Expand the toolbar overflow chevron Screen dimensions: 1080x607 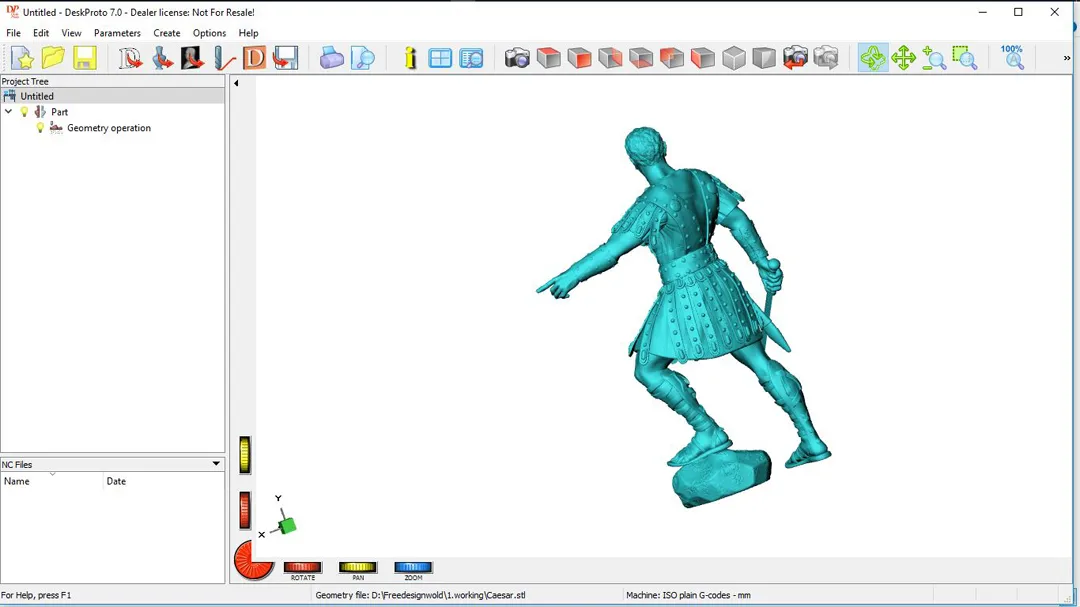[x=1067, y=58]
